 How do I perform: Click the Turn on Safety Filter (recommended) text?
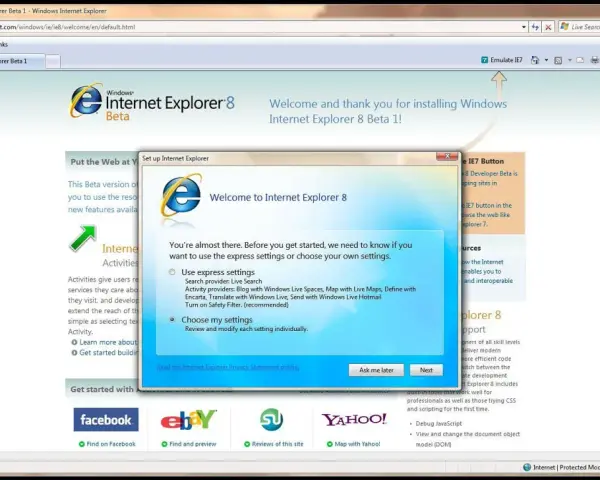click(237, 305)
